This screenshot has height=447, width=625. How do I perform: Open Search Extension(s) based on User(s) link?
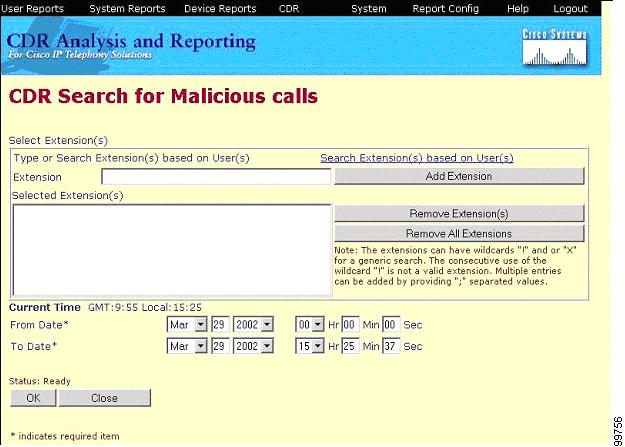point(417,158)
